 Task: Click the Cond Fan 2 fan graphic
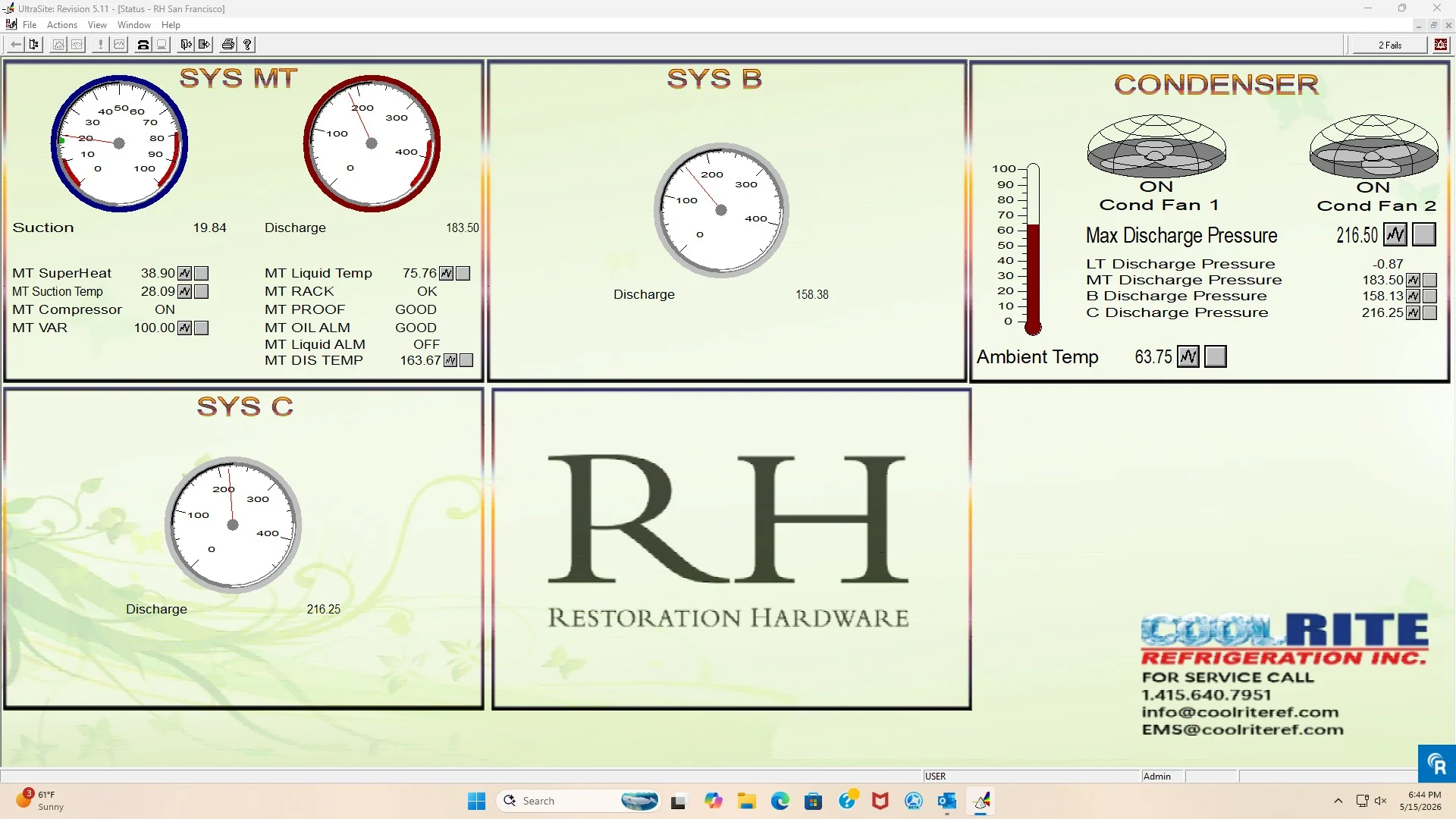click(1373, 146)
